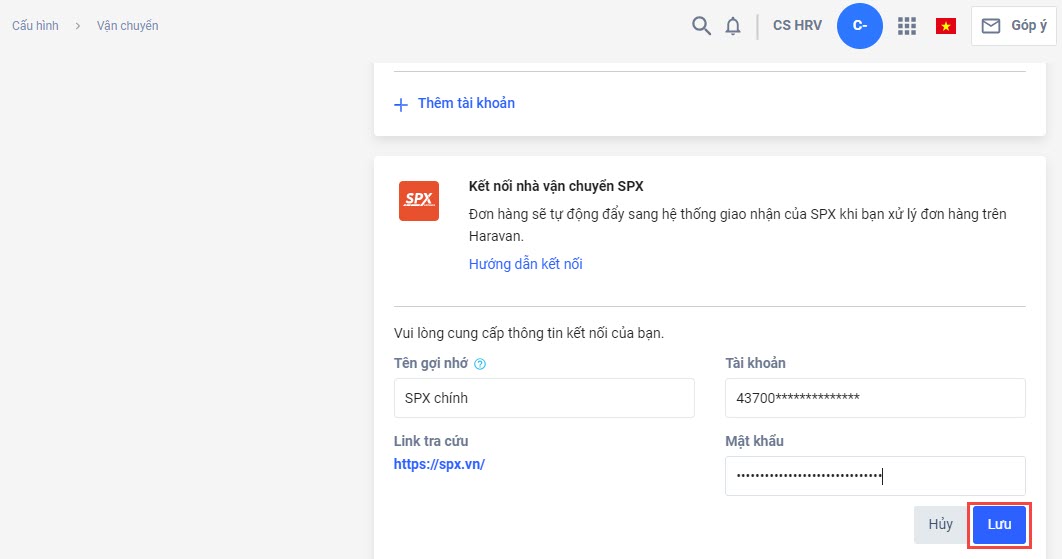1062x559 pixels.
Task: Click the help icon beside Tên gợi nhớ
Action: coord(480,364)
